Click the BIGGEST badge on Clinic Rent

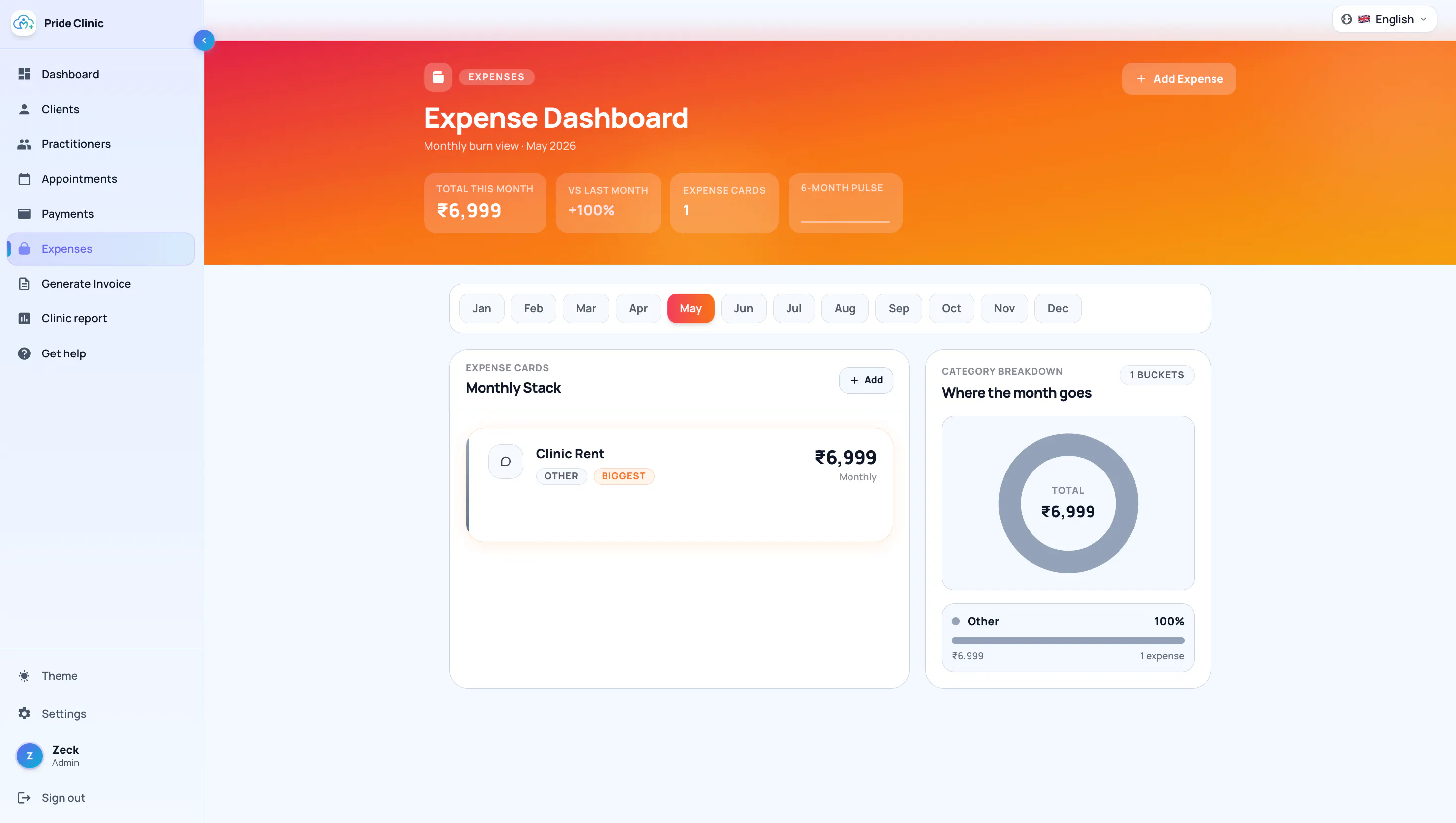[623, 476]
